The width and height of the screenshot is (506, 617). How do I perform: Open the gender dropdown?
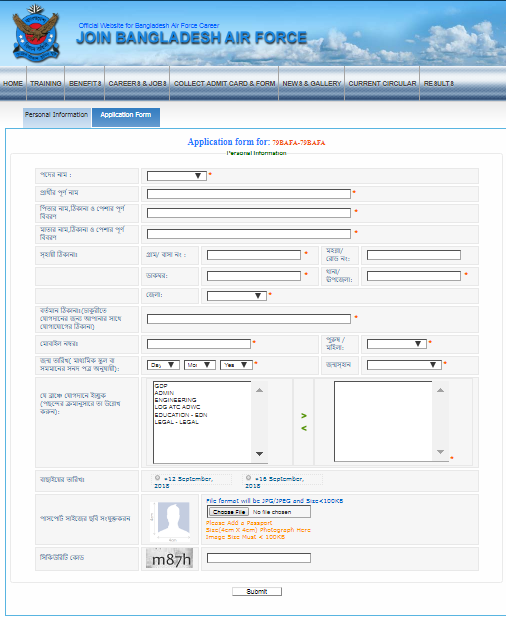(x=397, y=344)
